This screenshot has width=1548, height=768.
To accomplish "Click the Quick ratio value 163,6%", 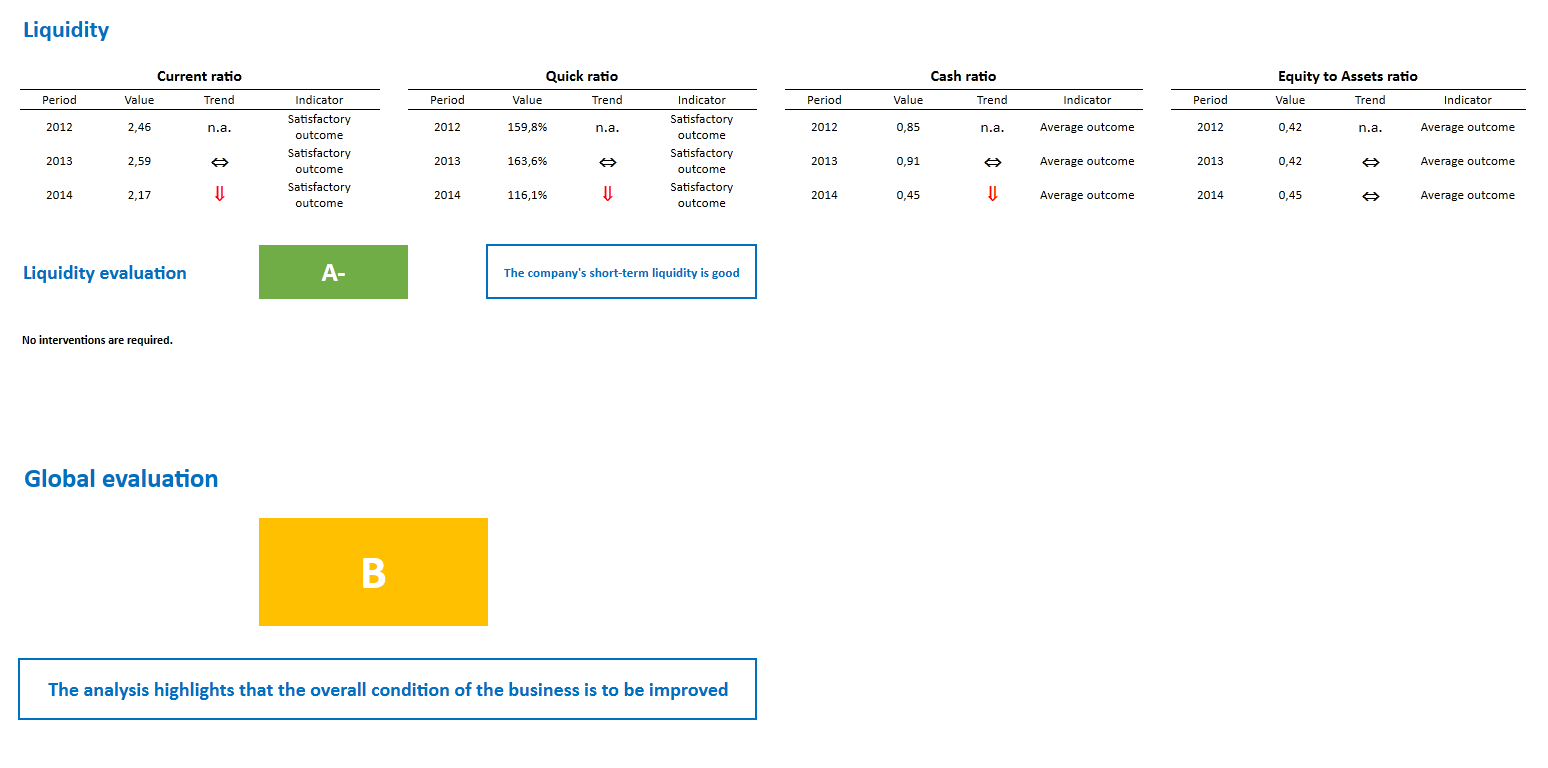I will pos(527,161).
